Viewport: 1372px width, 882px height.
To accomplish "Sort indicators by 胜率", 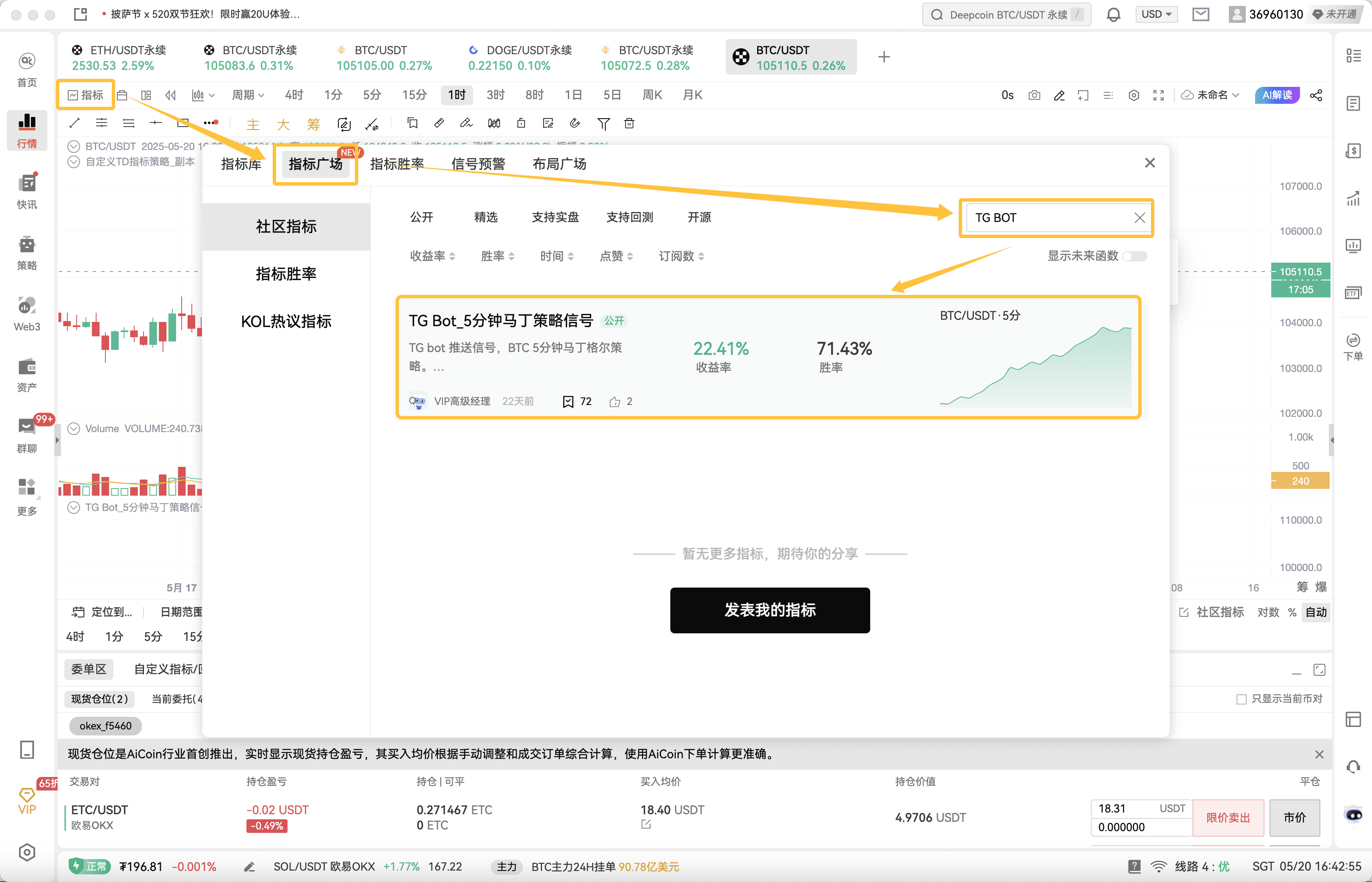I will (x=498, y=256).
